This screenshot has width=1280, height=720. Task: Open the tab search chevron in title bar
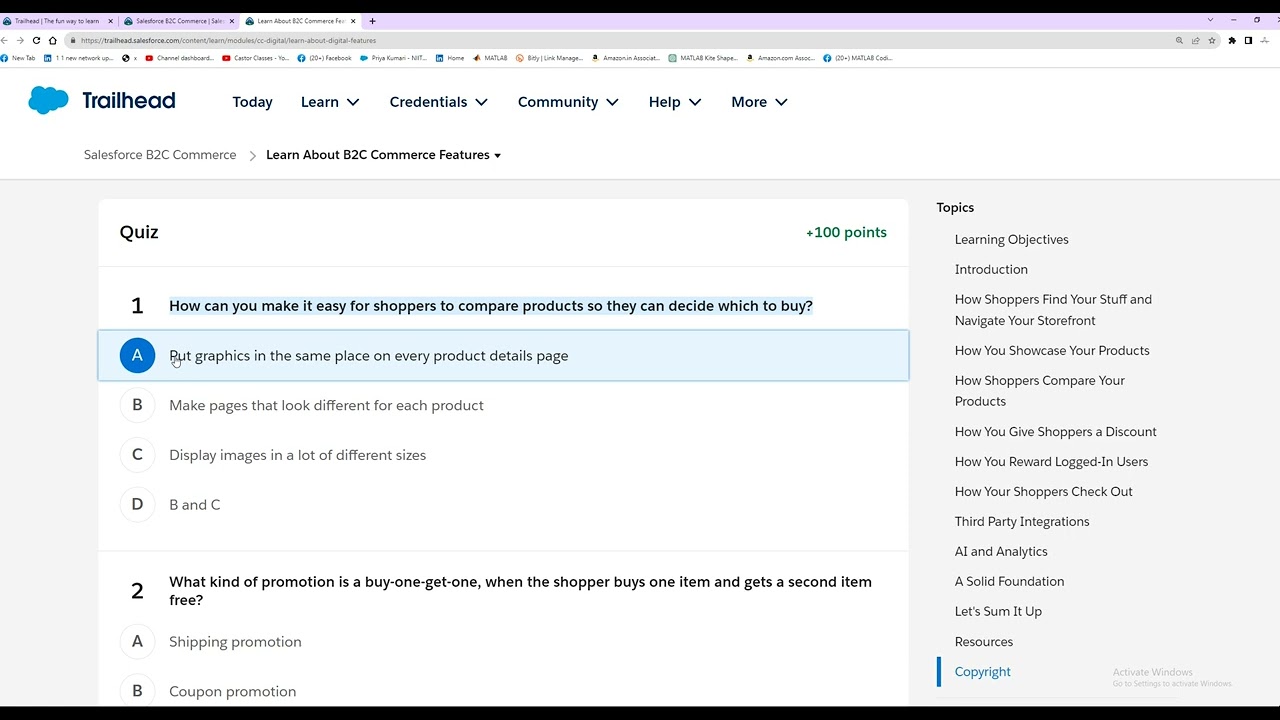pos(1210,20)
